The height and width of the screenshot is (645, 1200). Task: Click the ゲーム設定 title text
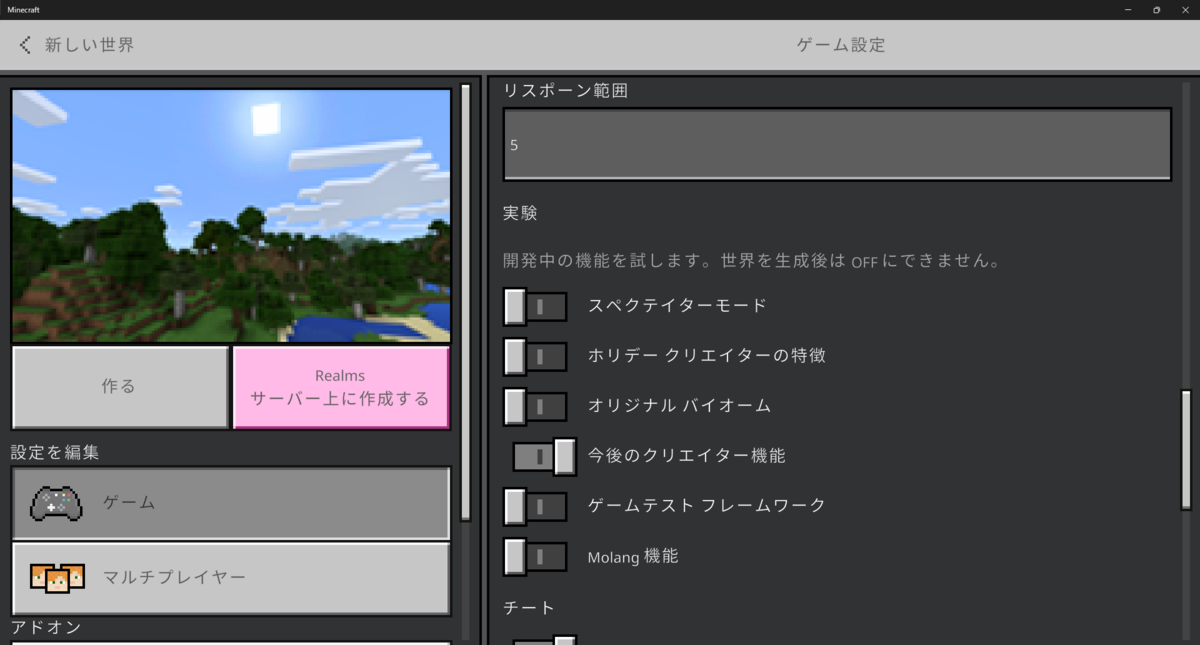click(841, 45)
